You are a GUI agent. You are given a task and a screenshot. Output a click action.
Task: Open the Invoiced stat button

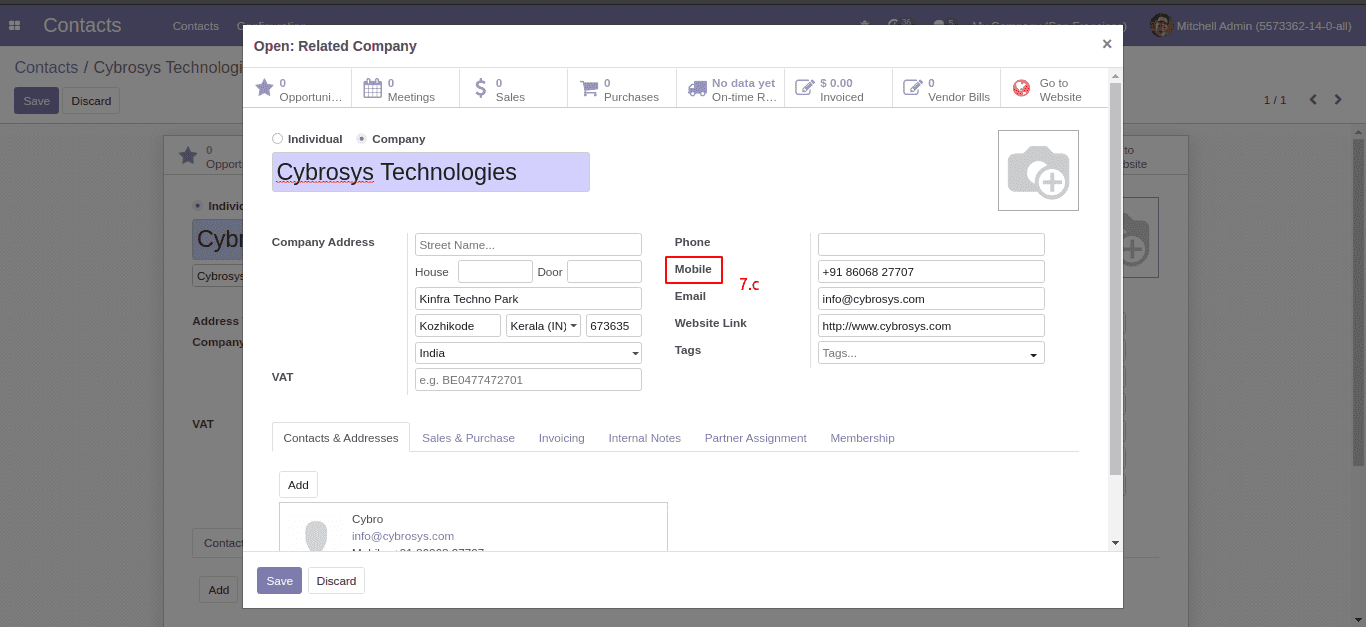[x=838, y=88]
